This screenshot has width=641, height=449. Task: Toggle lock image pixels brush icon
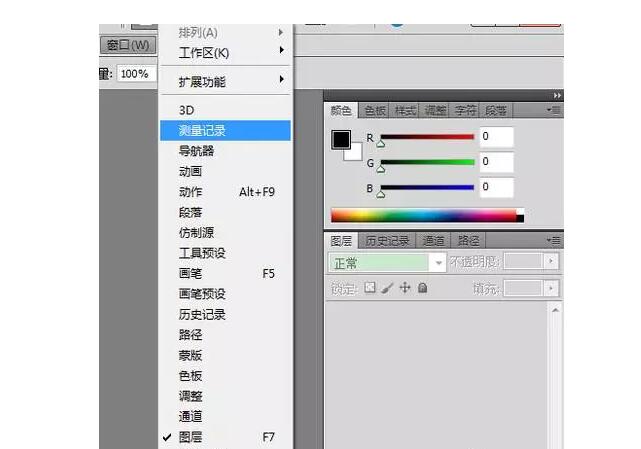[387, 288]
